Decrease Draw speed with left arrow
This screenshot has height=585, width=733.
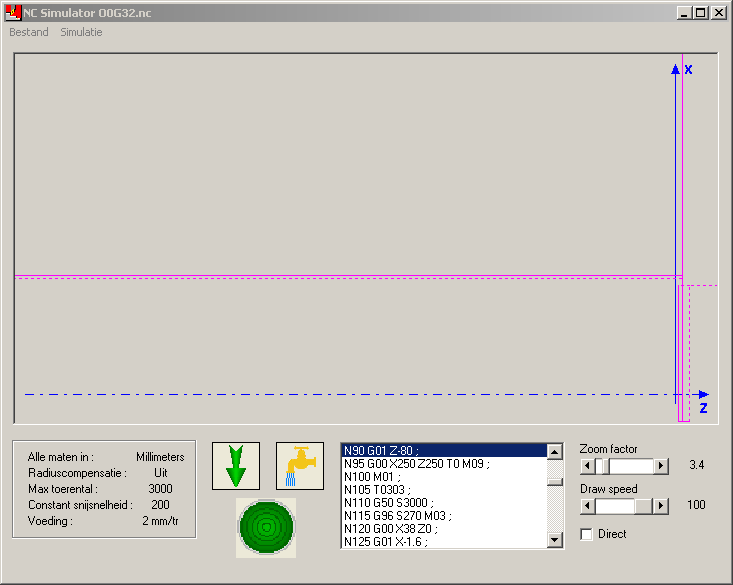[x=588, y=506]
